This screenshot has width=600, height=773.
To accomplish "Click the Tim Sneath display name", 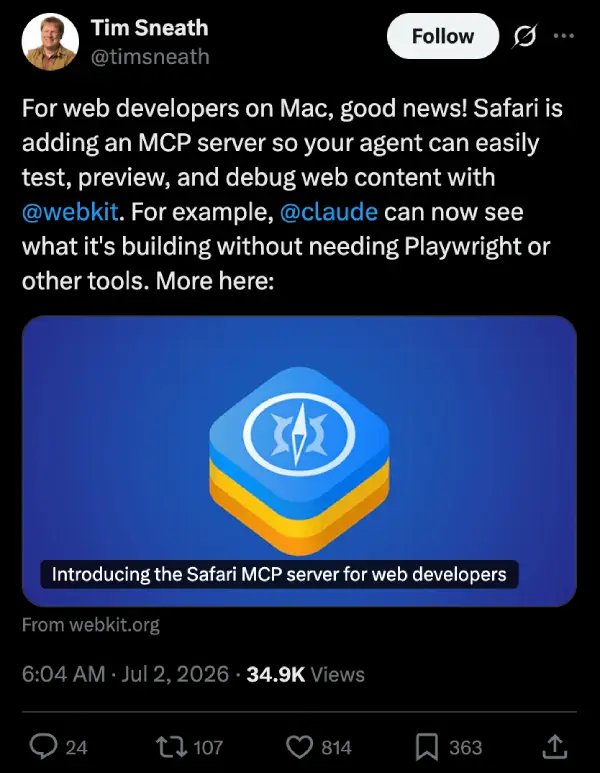I will (149, 28).
